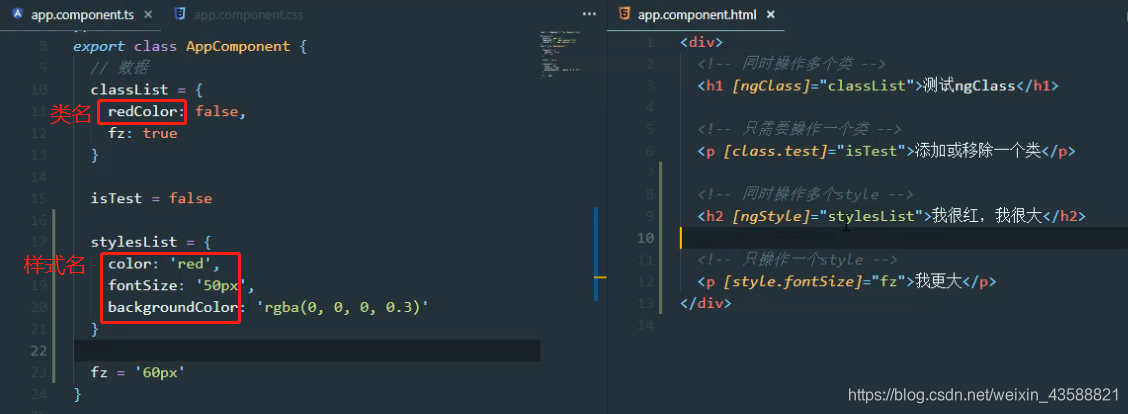This screenshot has height=414, width=1128.
Task: Click the '添加或移除一个类' paragraph text
Action: click(977, 151)
